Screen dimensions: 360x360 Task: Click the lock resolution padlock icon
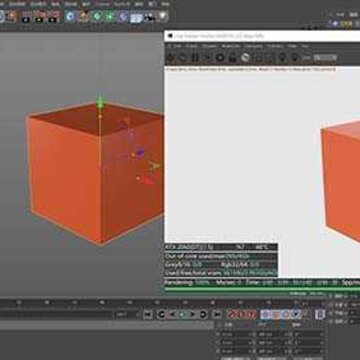233,58
